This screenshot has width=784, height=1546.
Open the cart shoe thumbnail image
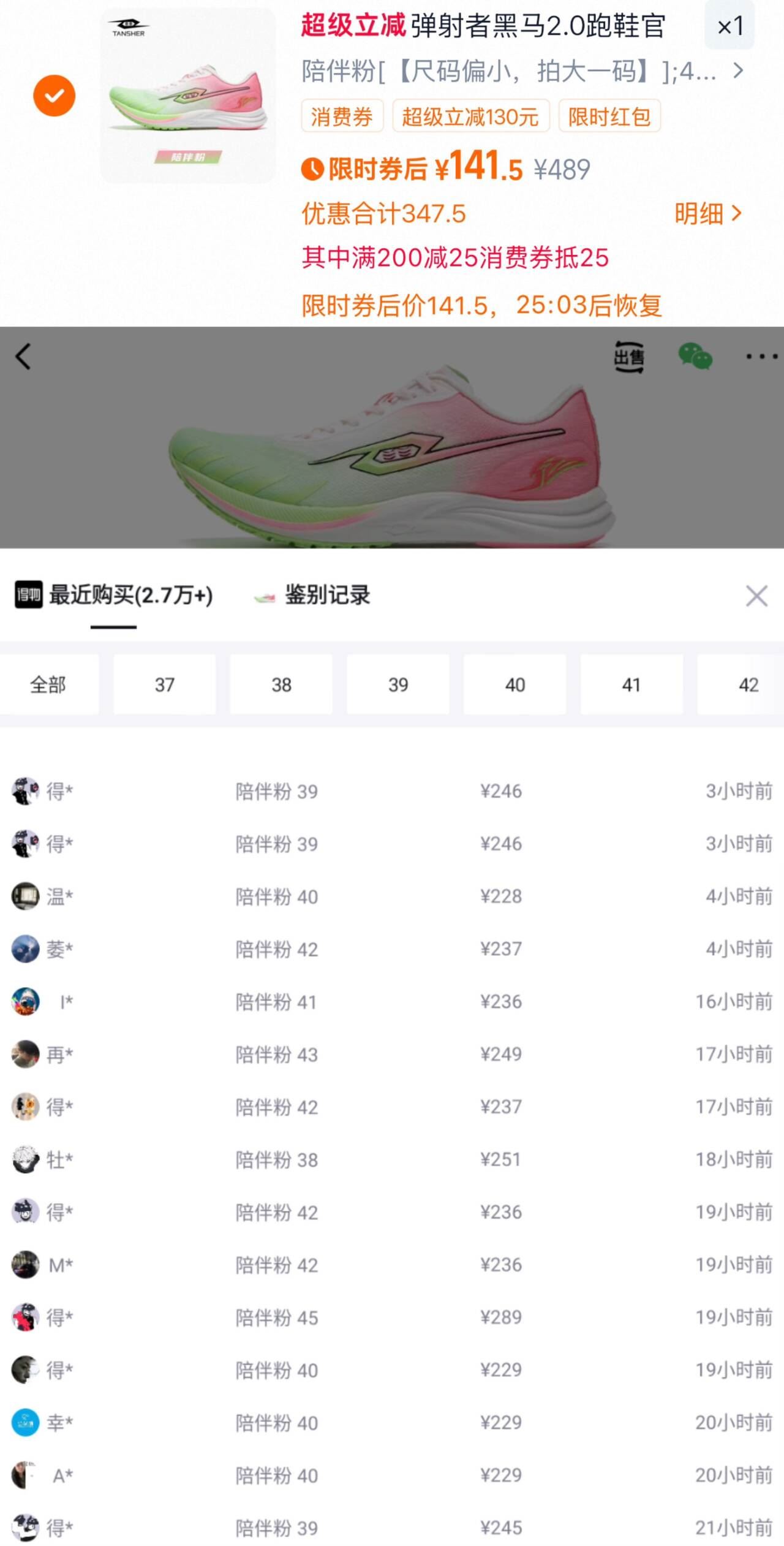[188, 95]
